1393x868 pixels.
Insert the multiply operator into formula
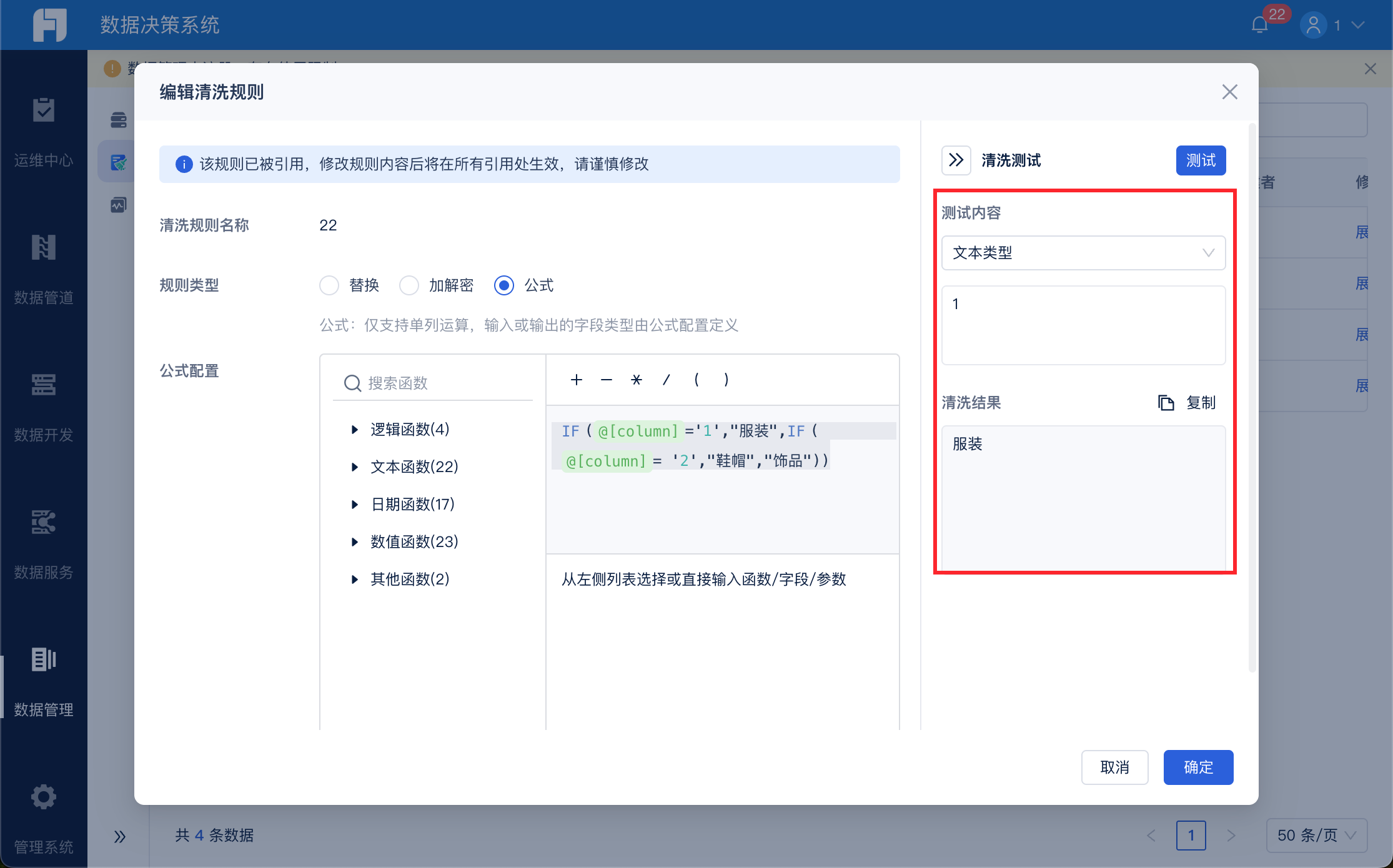(x=636, y=380)
